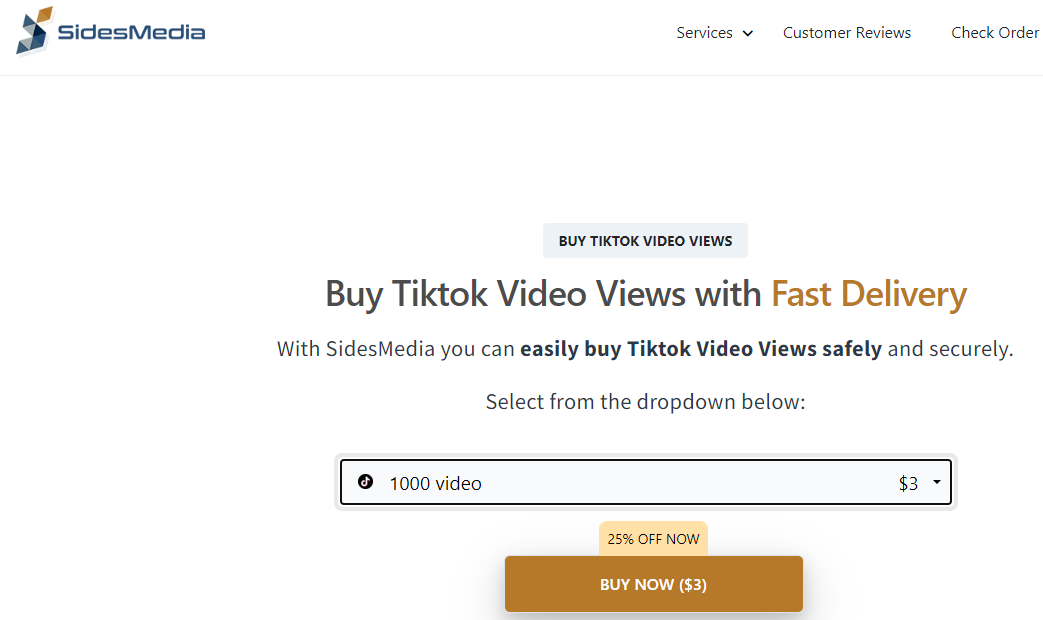This screenshot has width=1043, height=620.
Task: Open the Check Order link
Action: coord(995,33)
